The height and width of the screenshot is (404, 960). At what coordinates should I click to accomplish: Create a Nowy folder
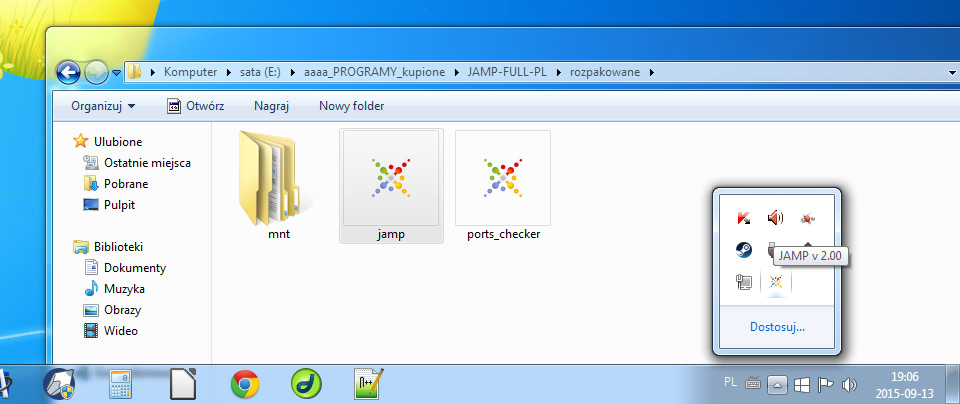tap(351, 106)
